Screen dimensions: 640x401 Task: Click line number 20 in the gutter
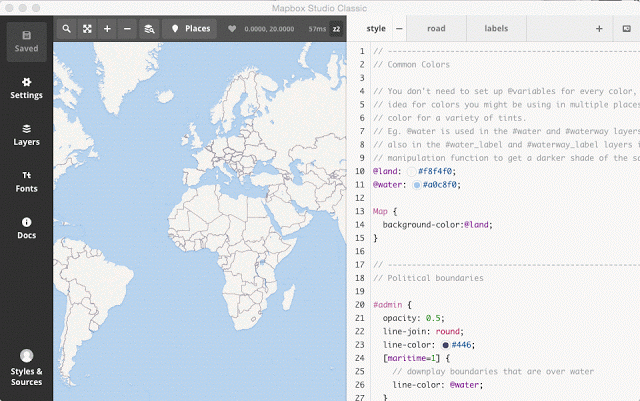tap(360, 305)
